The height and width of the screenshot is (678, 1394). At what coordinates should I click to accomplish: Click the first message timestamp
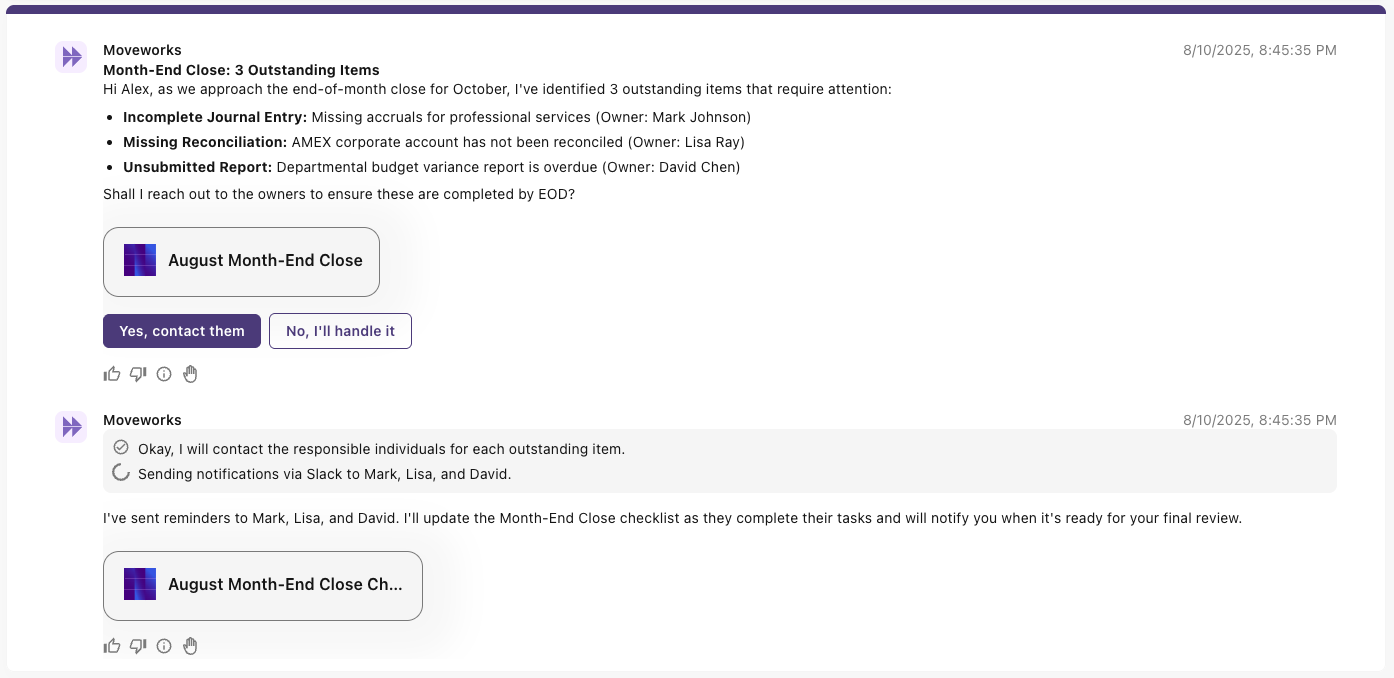(1259, 50)
